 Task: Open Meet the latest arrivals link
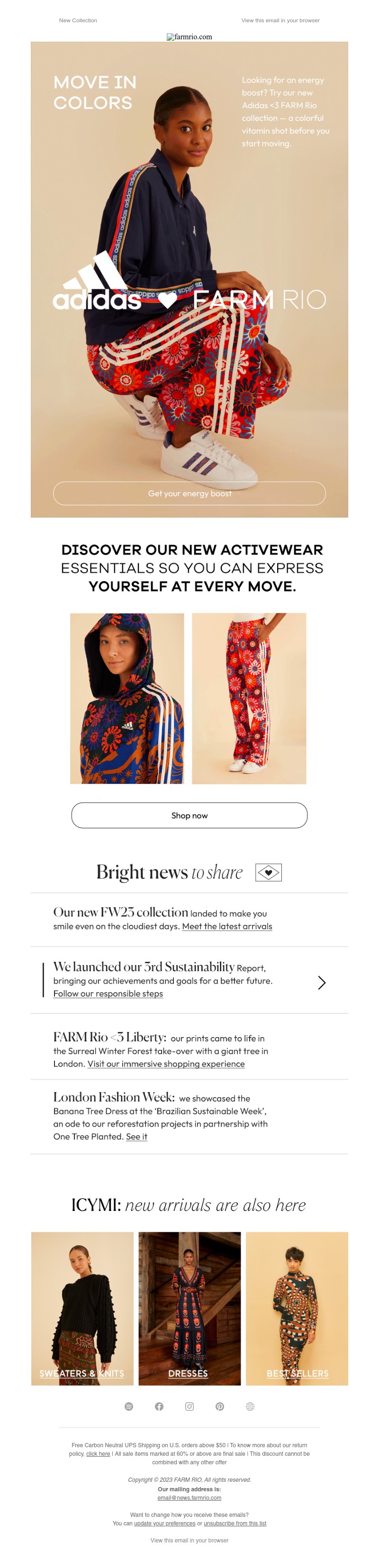coord(227,926)
